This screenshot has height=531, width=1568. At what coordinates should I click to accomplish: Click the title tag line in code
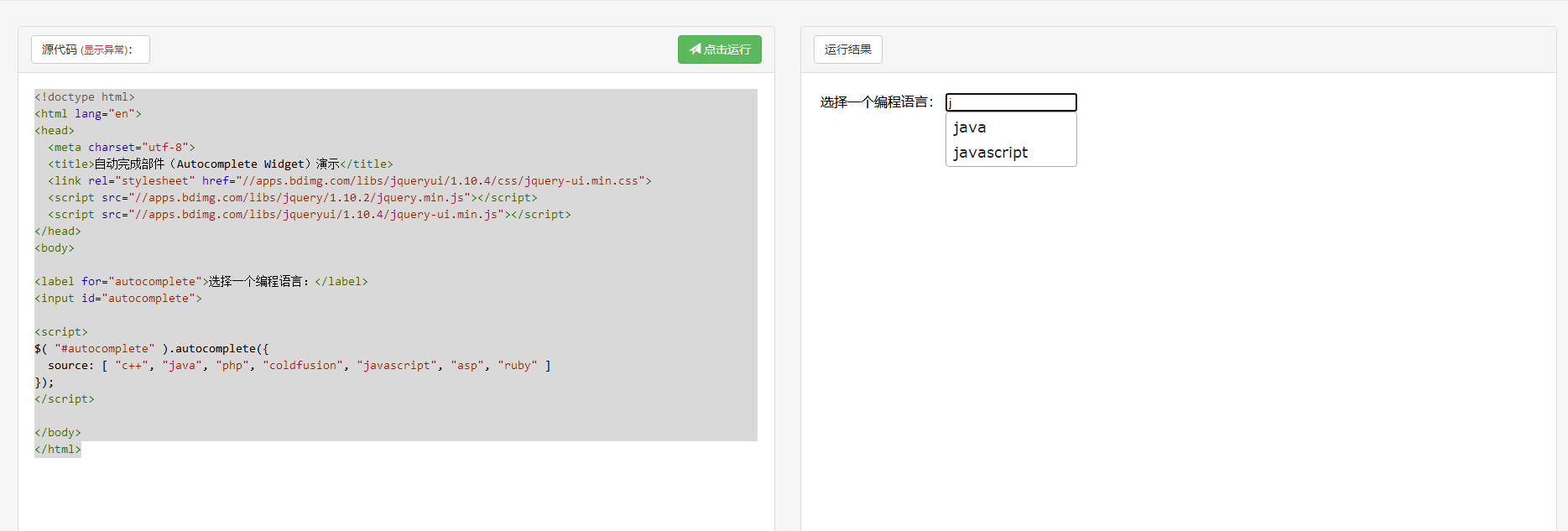coord(221,164)
